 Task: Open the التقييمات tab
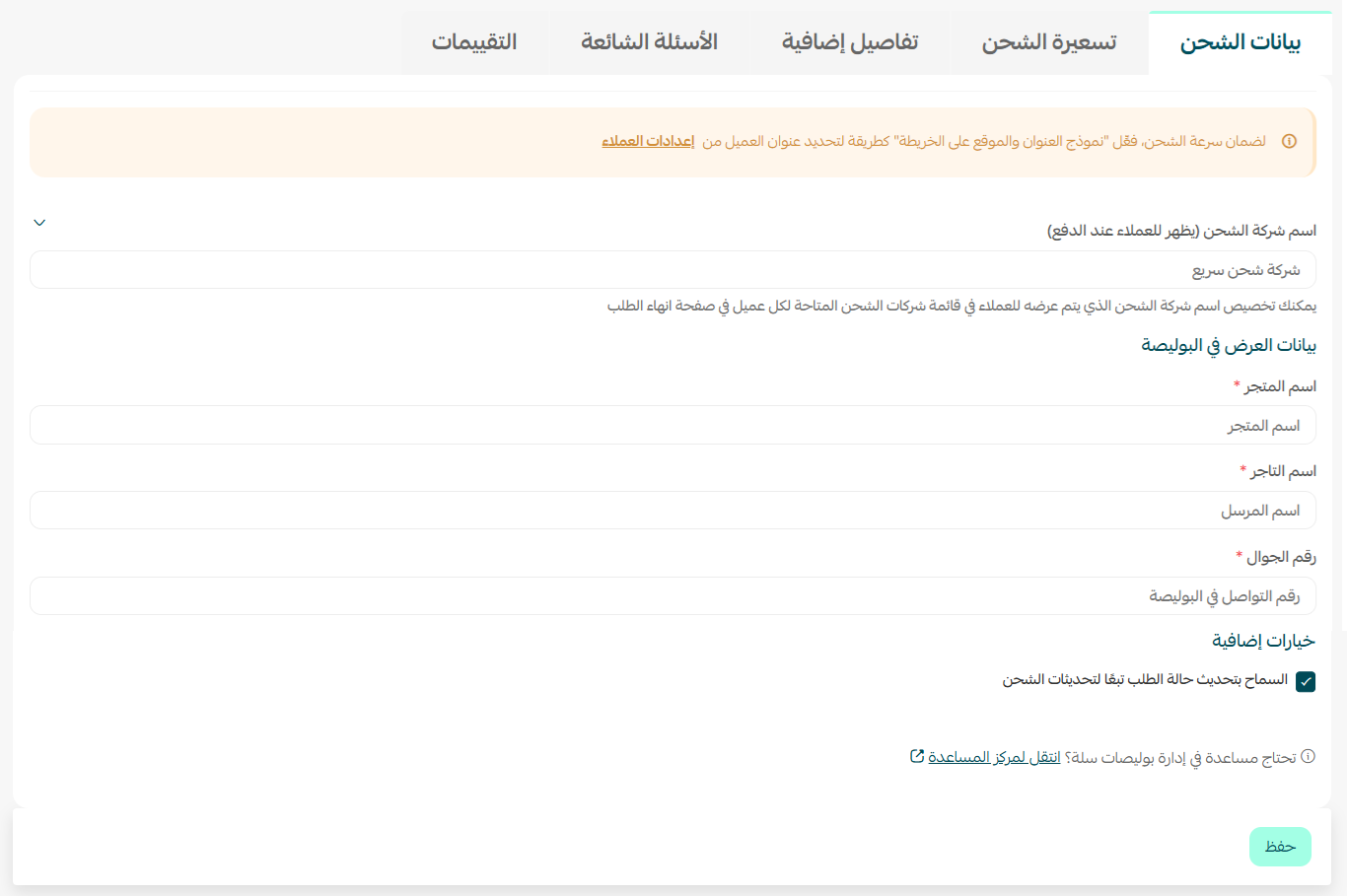[x=474, y=42]
